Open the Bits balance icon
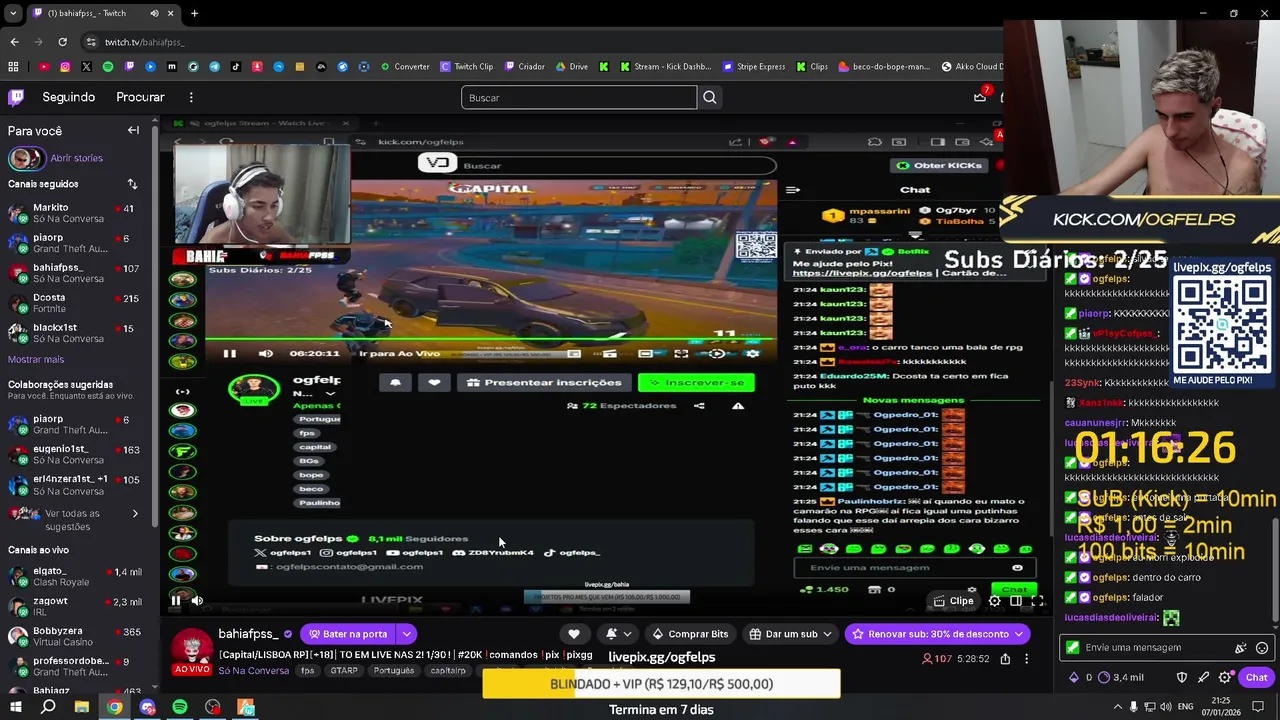 point(1075,677)
